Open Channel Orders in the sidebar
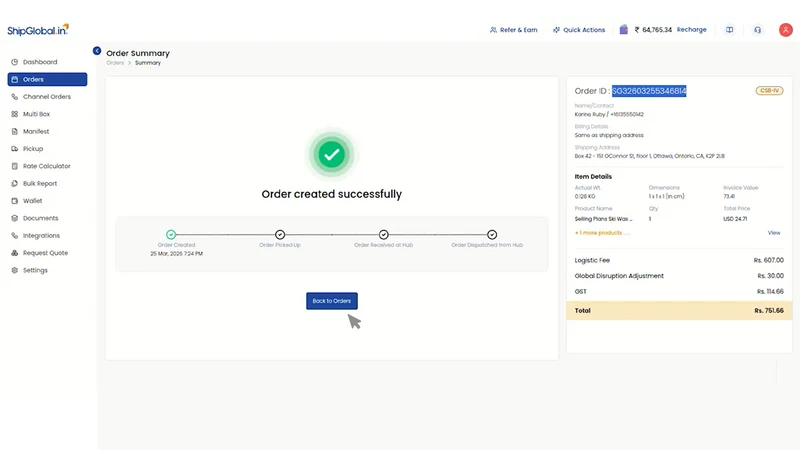Screen dimensions: 800x450 [46, 96]
